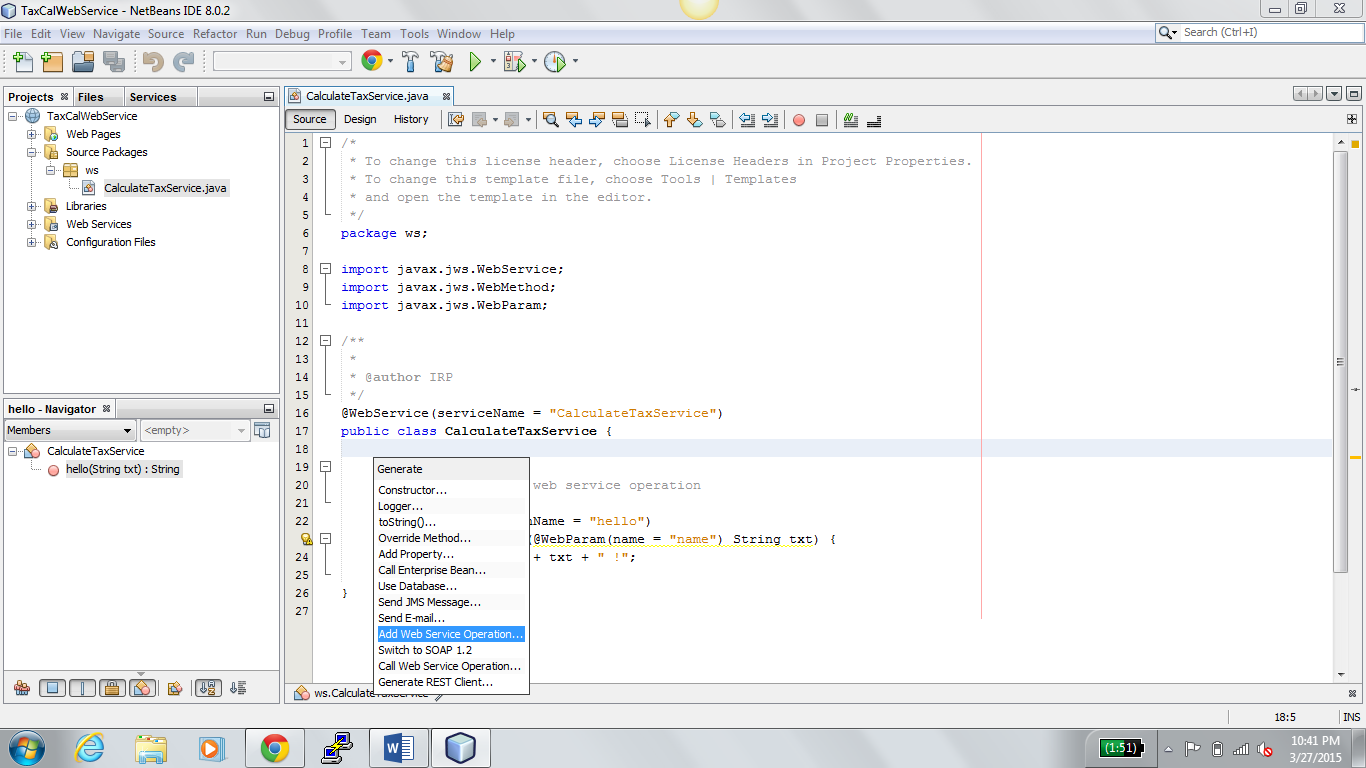The height and width of the screenshot is (768, 1366).
Task: Switch to History editor view
Action: (x=411, y=119)
